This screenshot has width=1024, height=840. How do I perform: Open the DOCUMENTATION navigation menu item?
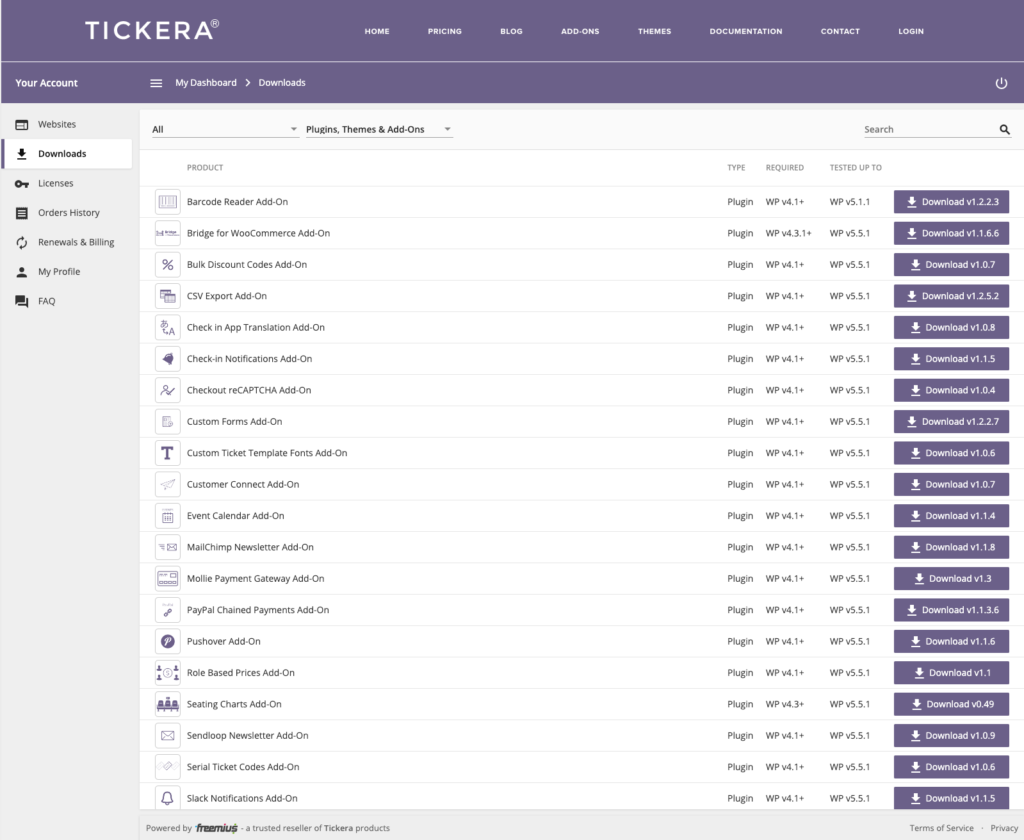(745, 31)
